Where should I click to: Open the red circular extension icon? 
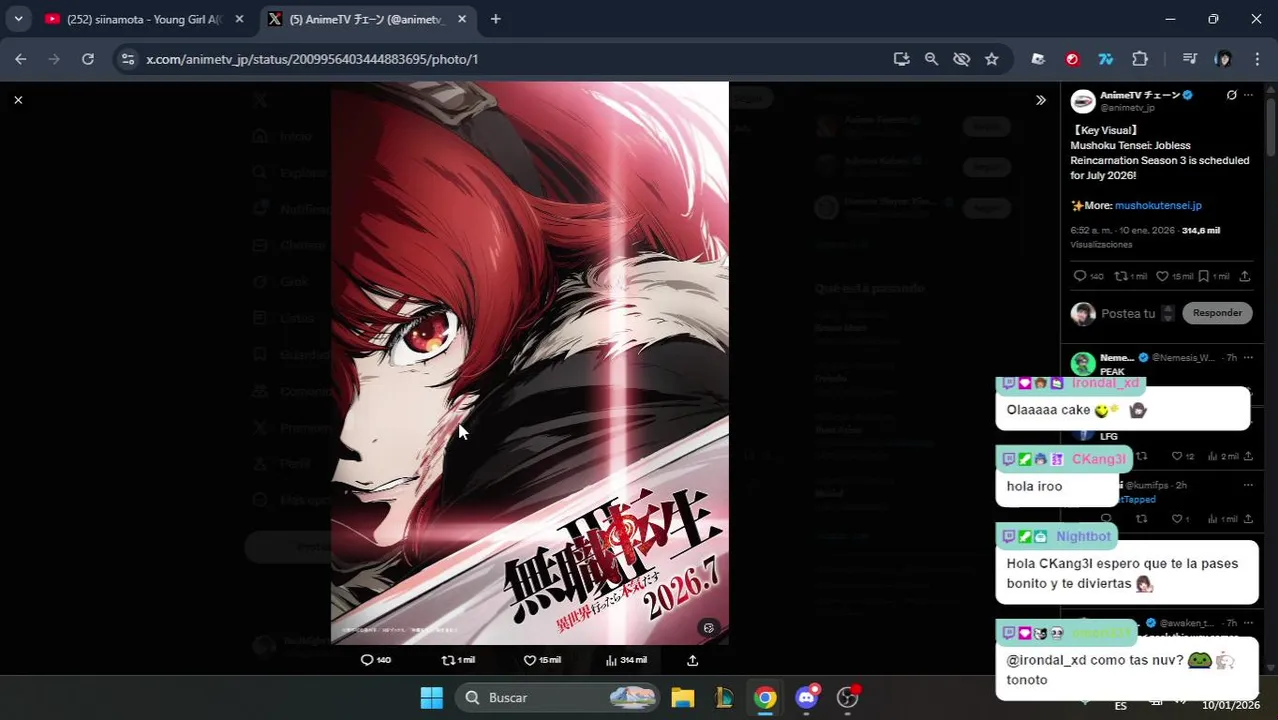1072,59
